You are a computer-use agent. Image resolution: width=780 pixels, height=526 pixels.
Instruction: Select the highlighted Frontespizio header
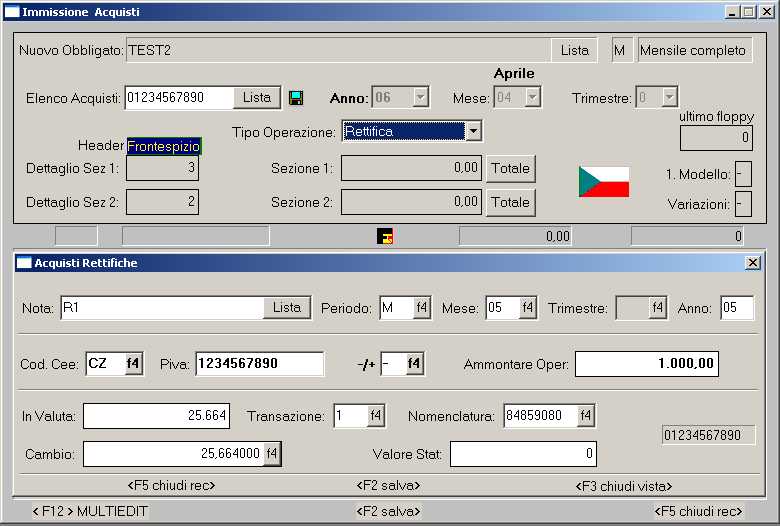coord(164,146)
